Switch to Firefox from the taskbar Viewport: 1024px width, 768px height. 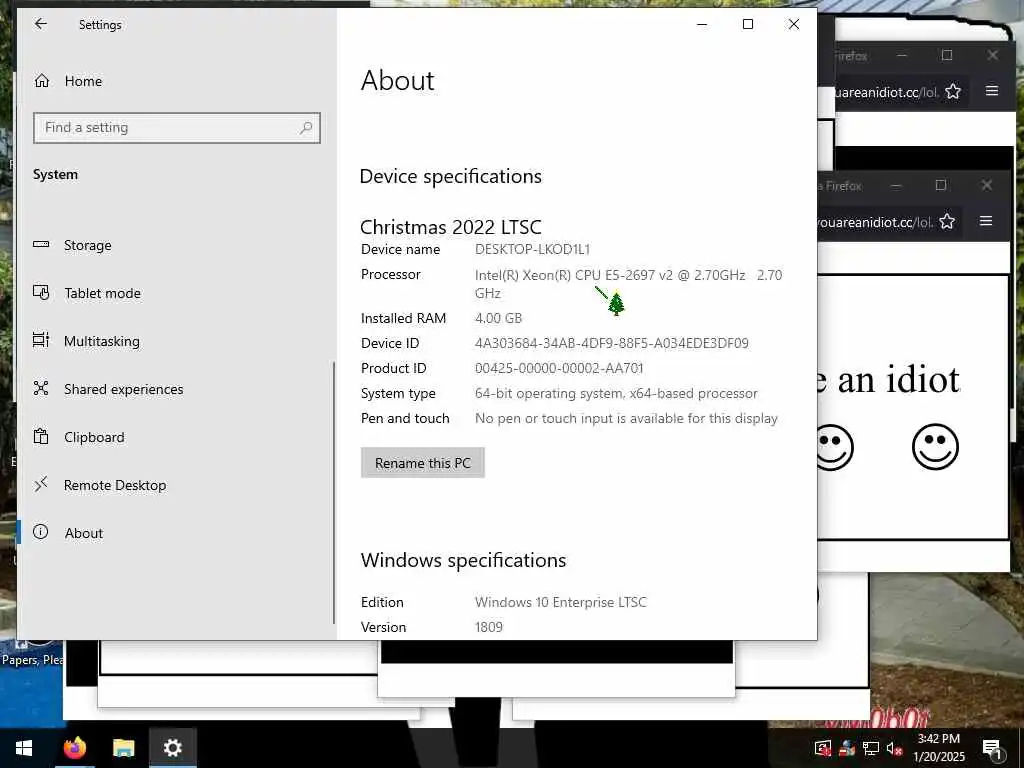pos(74,748)
